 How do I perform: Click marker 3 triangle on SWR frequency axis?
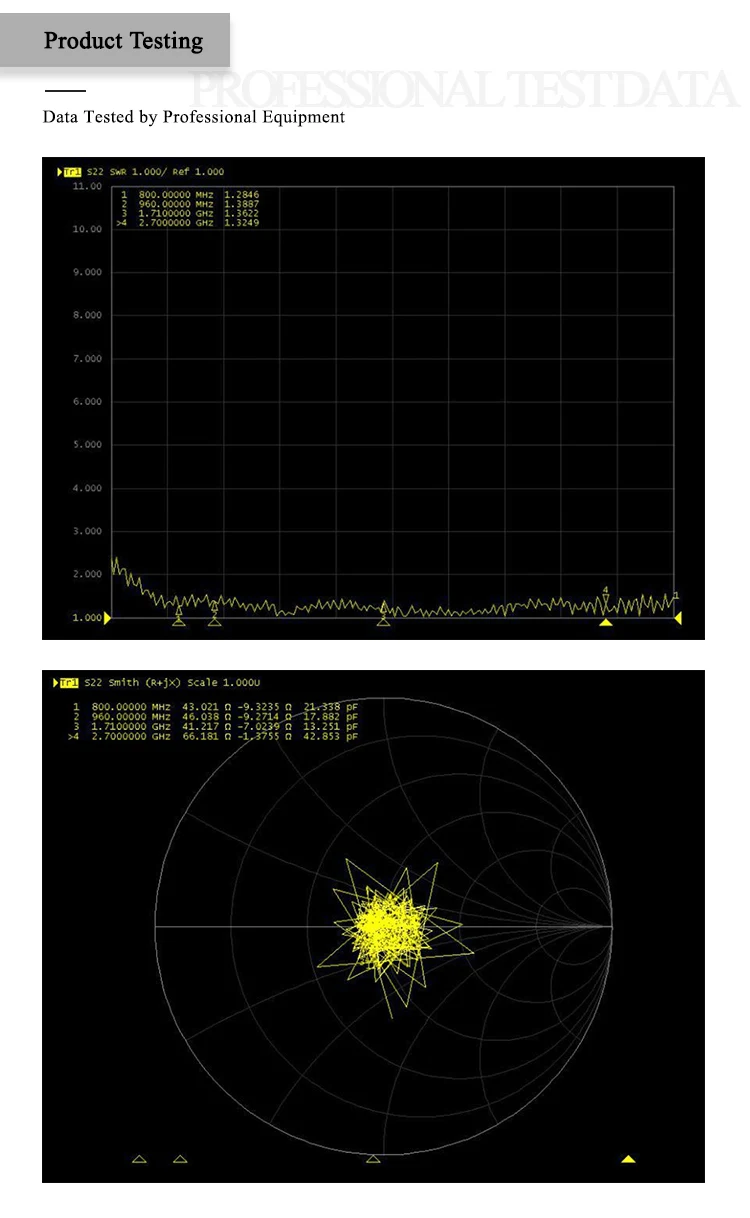pyautogui.click(x=384, y=621)
